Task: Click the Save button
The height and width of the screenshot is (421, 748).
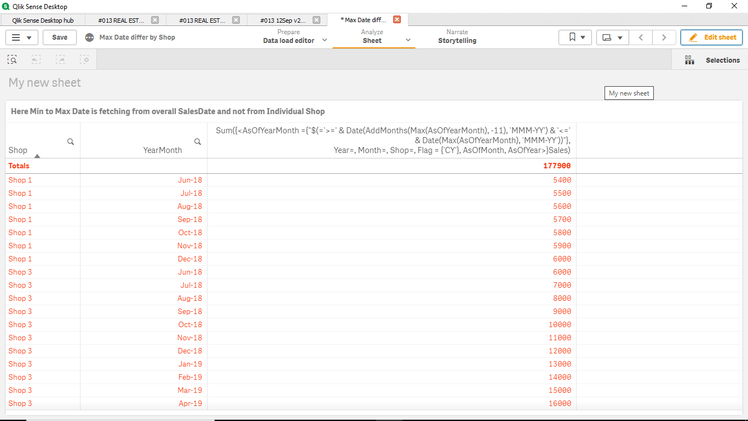Action: (x=60, y=37)
